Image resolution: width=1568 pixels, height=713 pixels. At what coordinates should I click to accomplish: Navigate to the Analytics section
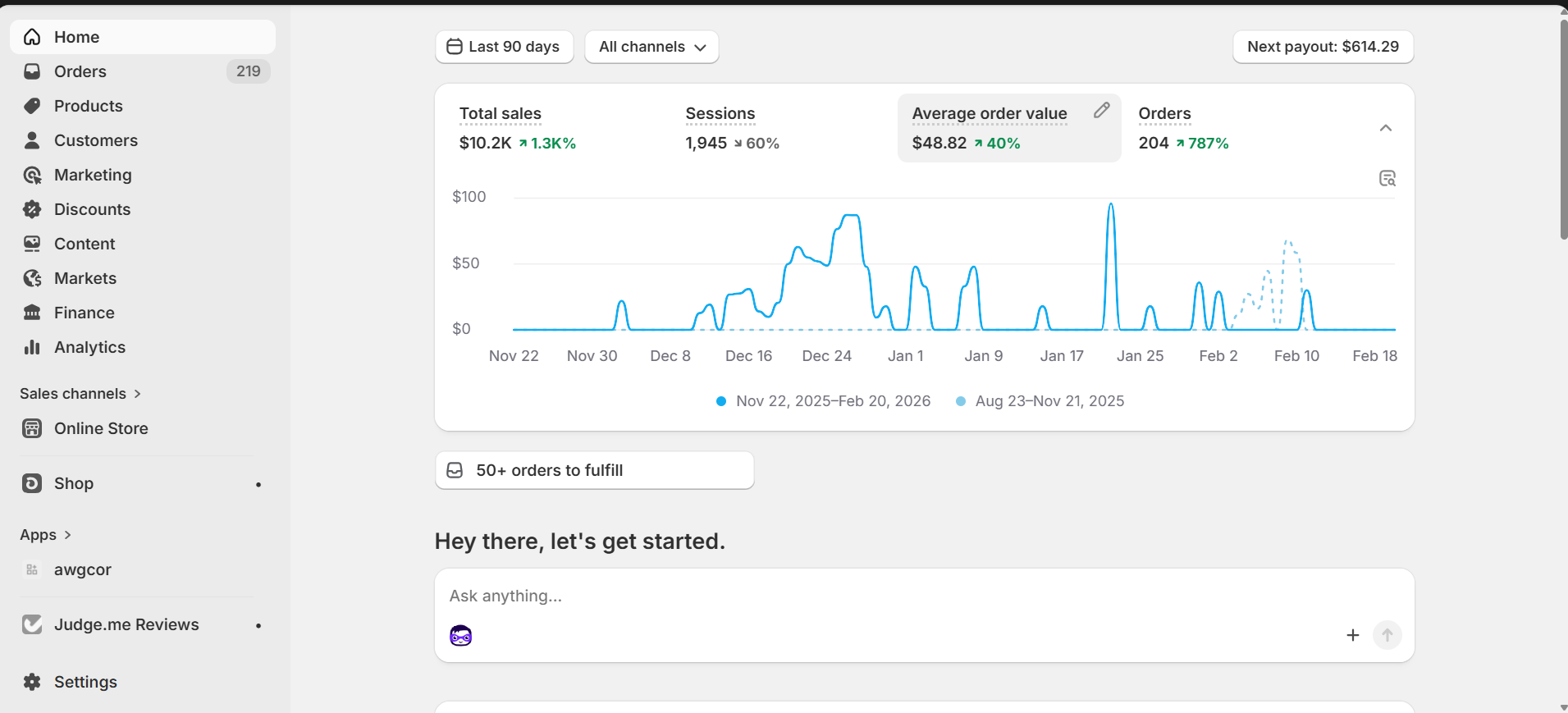click(143, 347)
